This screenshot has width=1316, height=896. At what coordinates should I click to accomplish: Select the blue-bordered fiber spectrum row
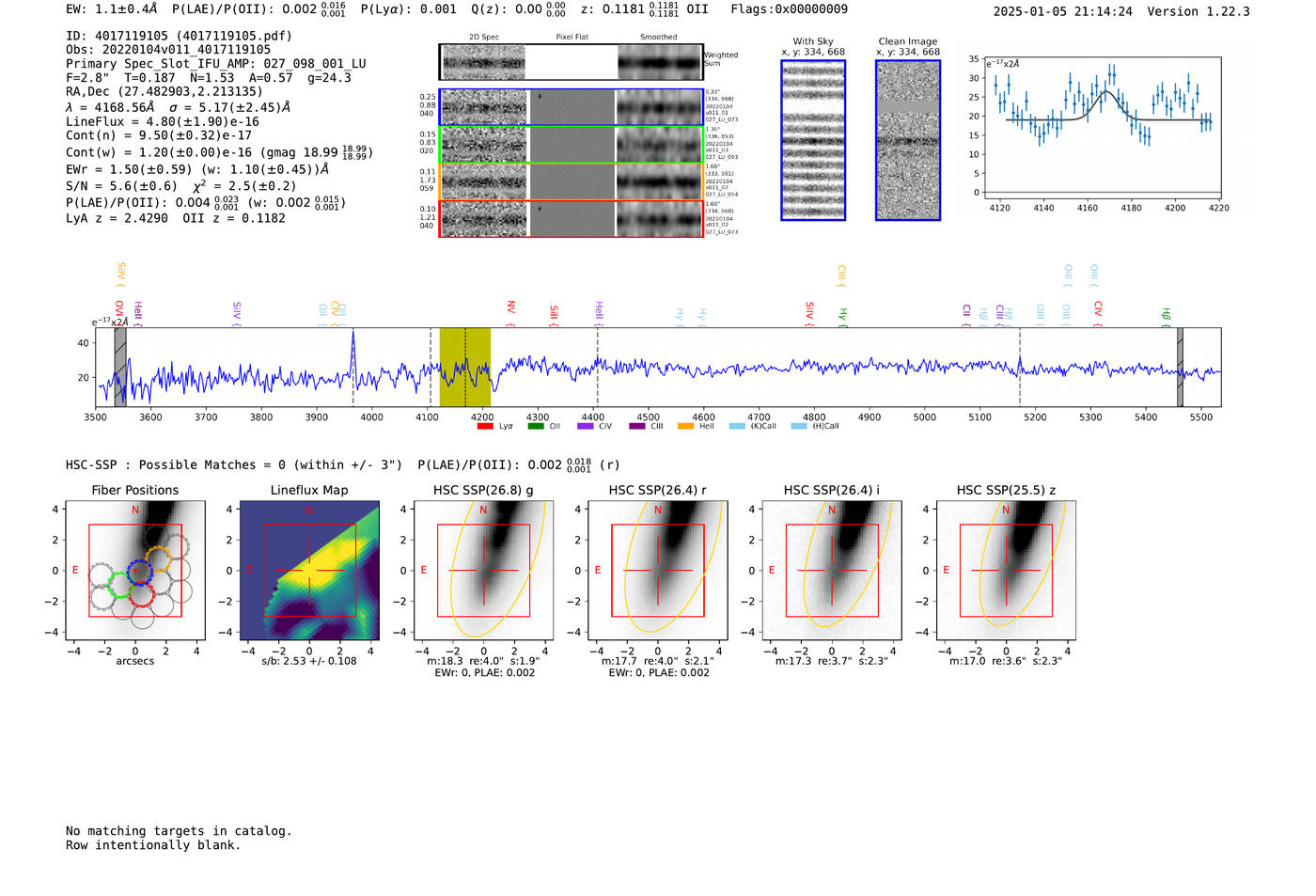[x=571, y=107]
